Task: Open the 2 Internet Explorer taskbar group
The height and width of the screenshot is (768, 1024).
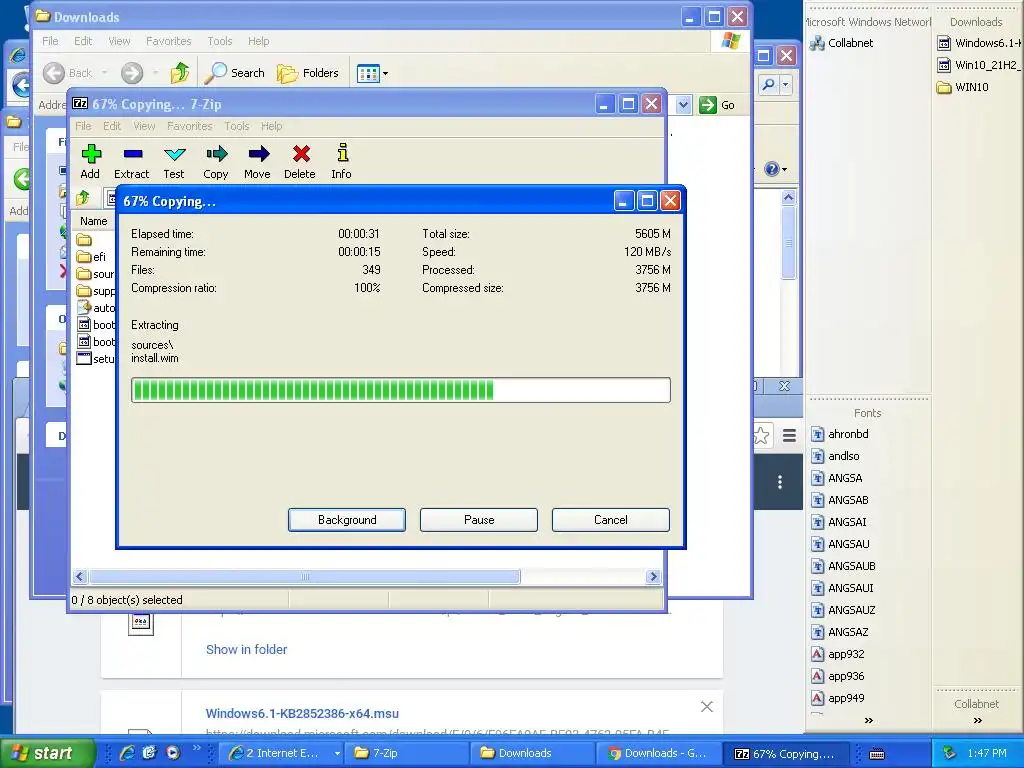Action: [281, 753]
